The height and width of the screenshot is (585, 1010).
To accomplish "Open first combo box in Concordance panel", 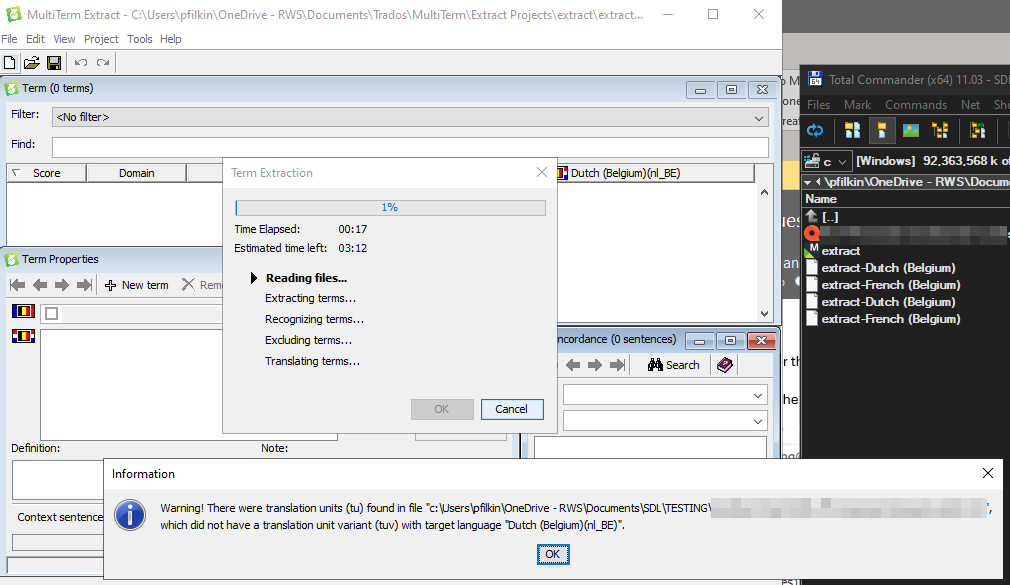I will 665,396.
